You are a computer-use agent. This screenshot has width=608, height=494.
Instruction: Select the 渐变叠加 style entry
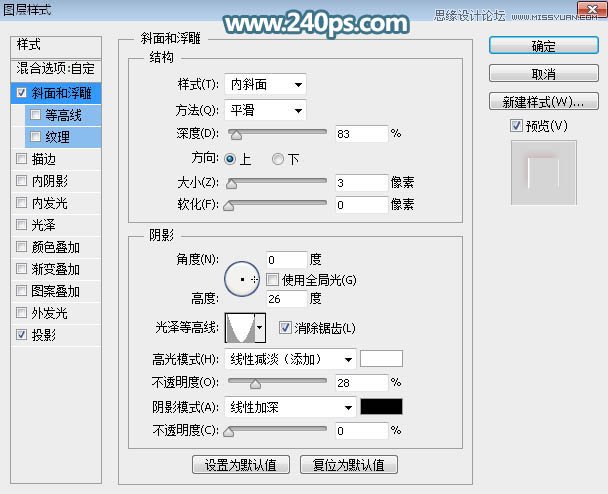tap(55, 269)
